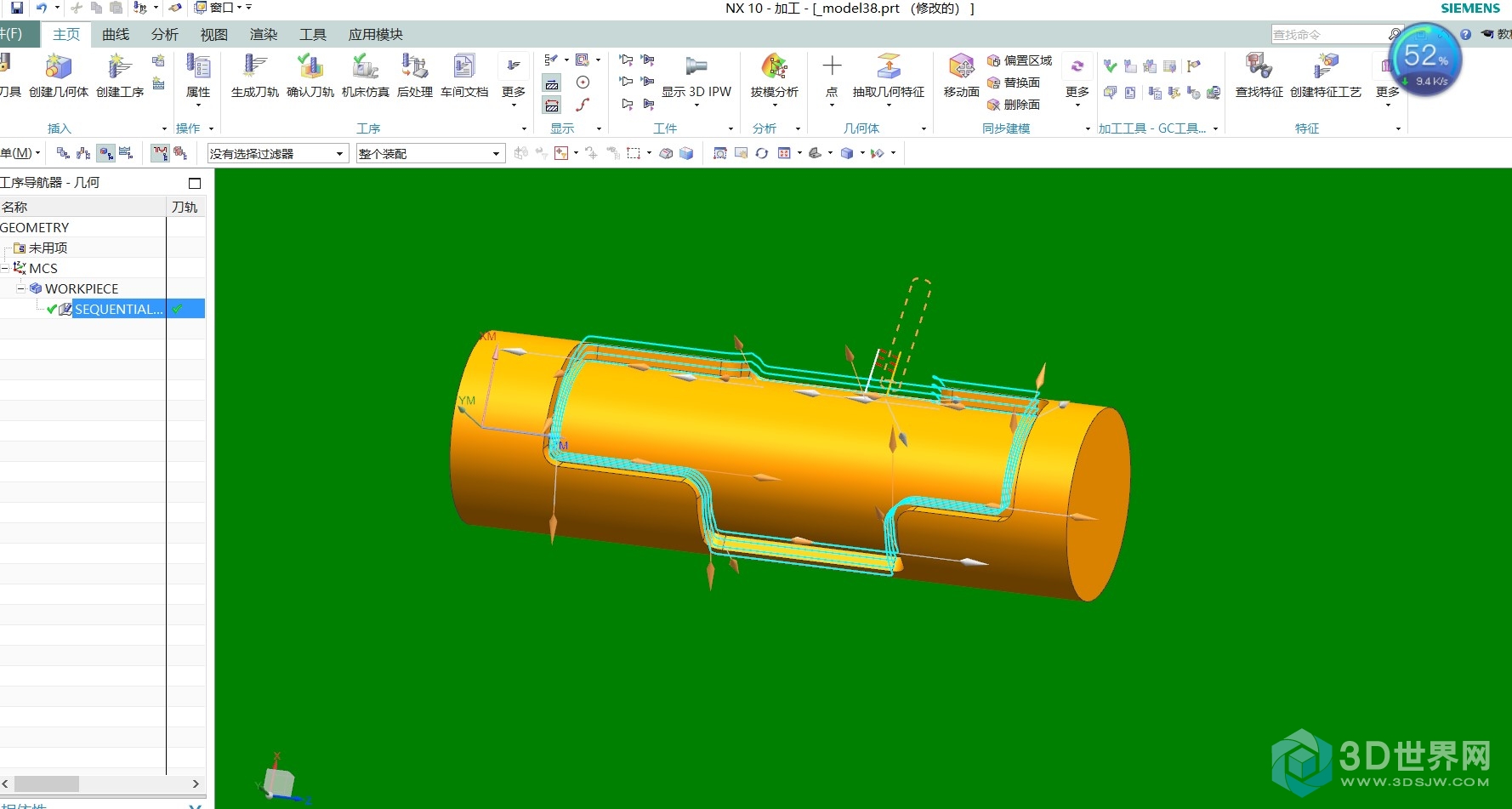Show 3D IPW (显示 3D IPW)
Image resolution: width=1512 pixels, height=809 pixels.
tap(696, 78)
